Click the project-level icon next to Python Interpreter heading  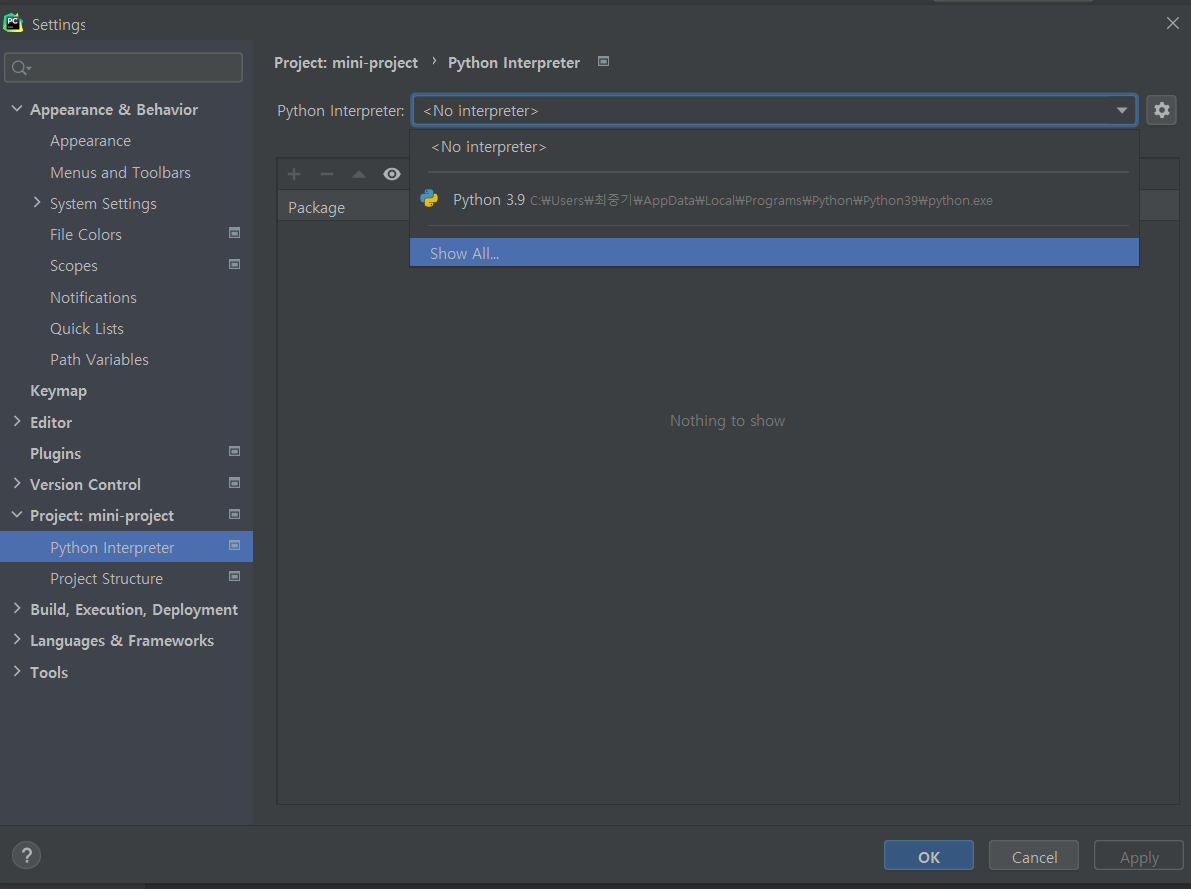click(603, 62)
